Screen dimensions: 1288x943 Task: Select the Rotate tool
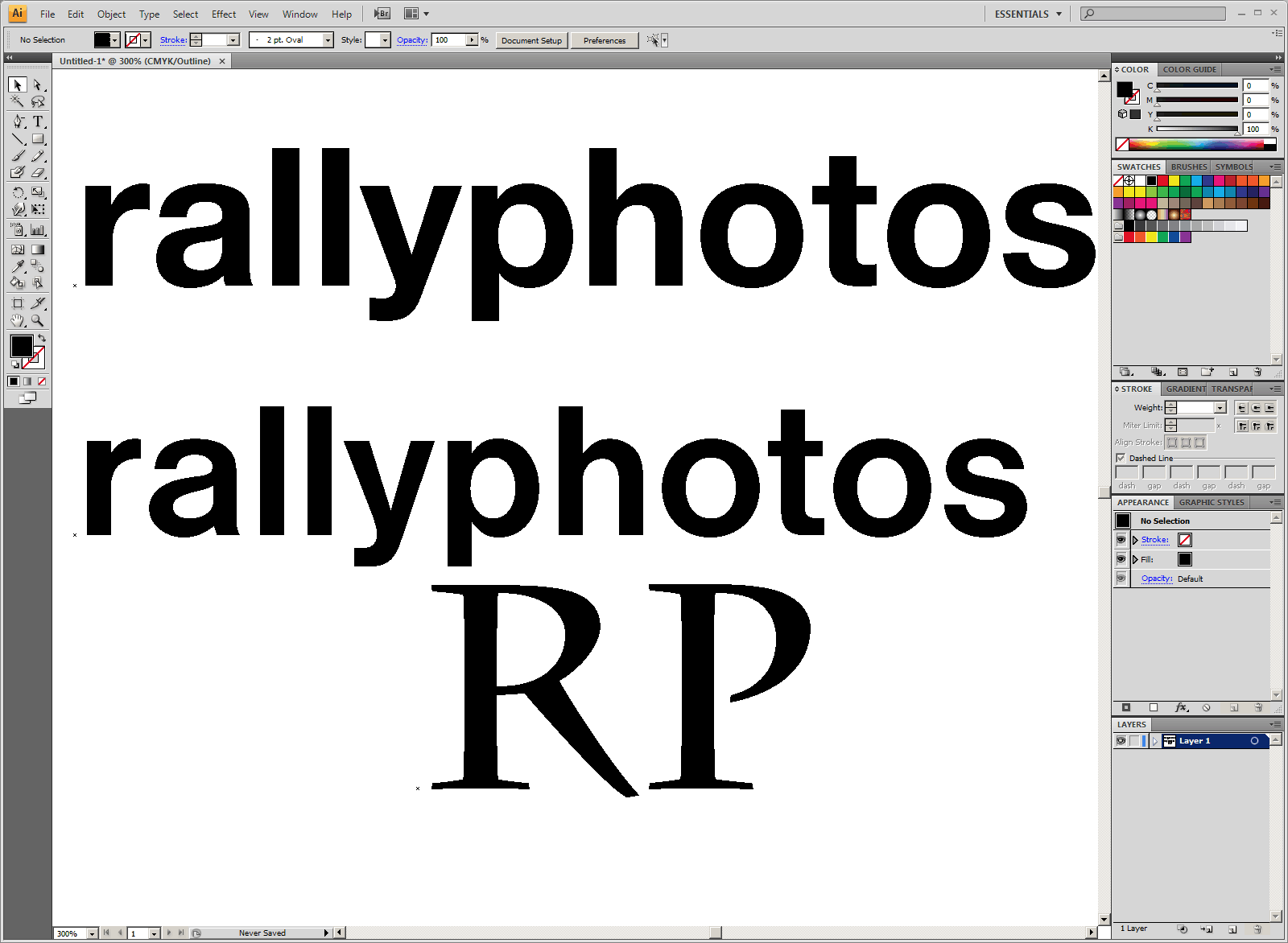coord(18,192)
